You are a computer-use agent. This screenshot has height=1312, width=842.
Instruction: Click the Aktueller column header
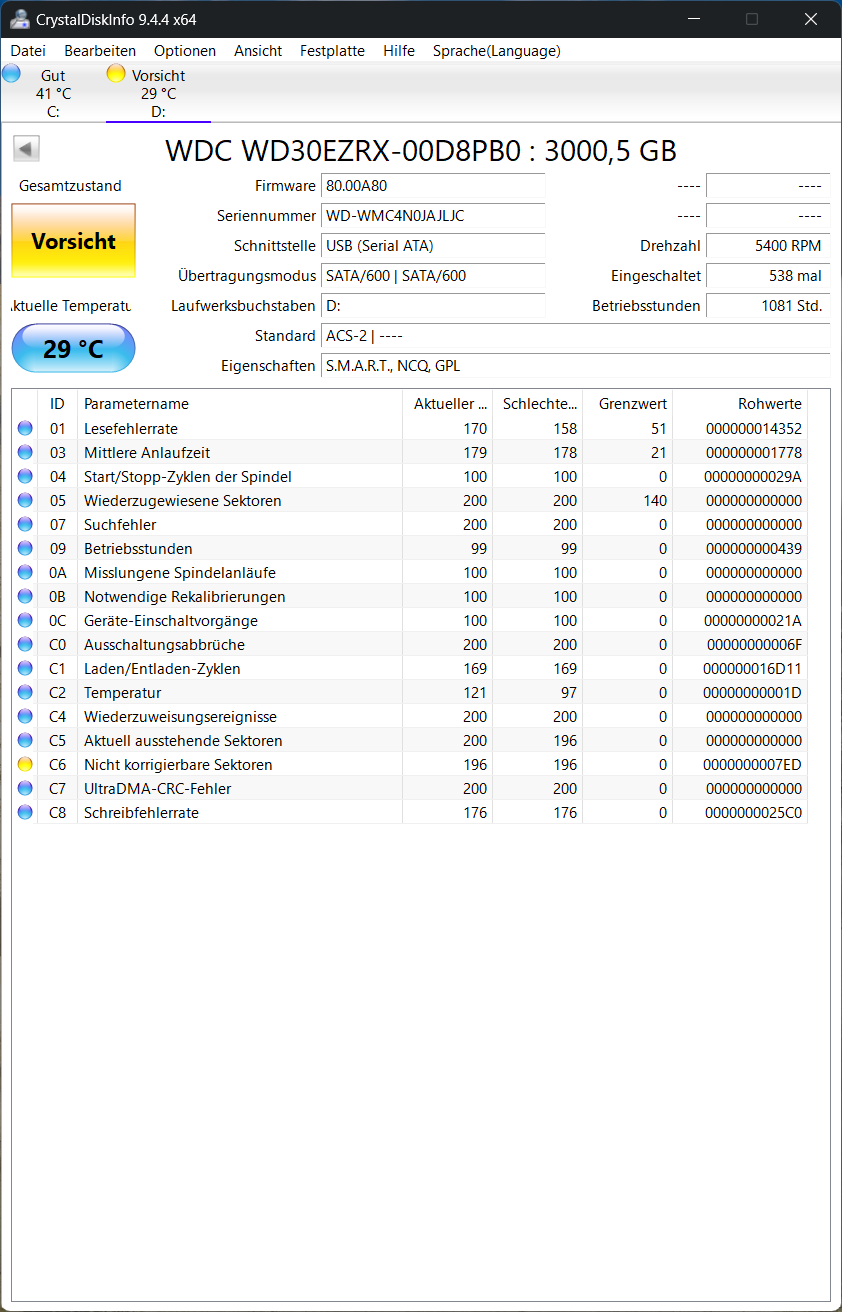tap(448, 404)
